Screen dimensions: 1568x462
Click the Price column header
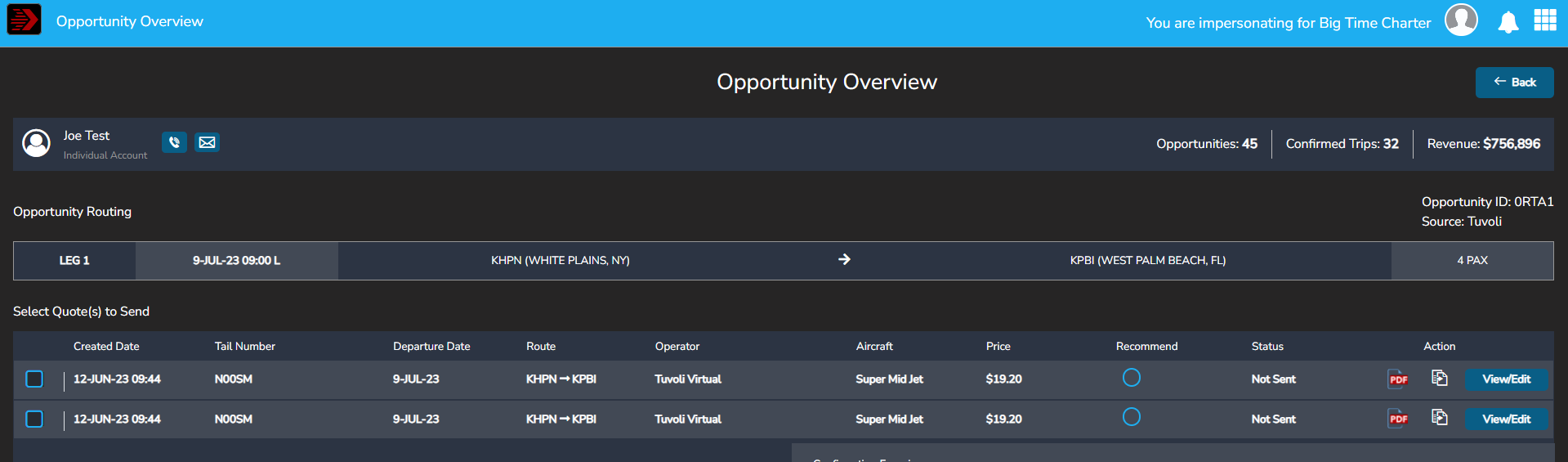tap(998, 347)
